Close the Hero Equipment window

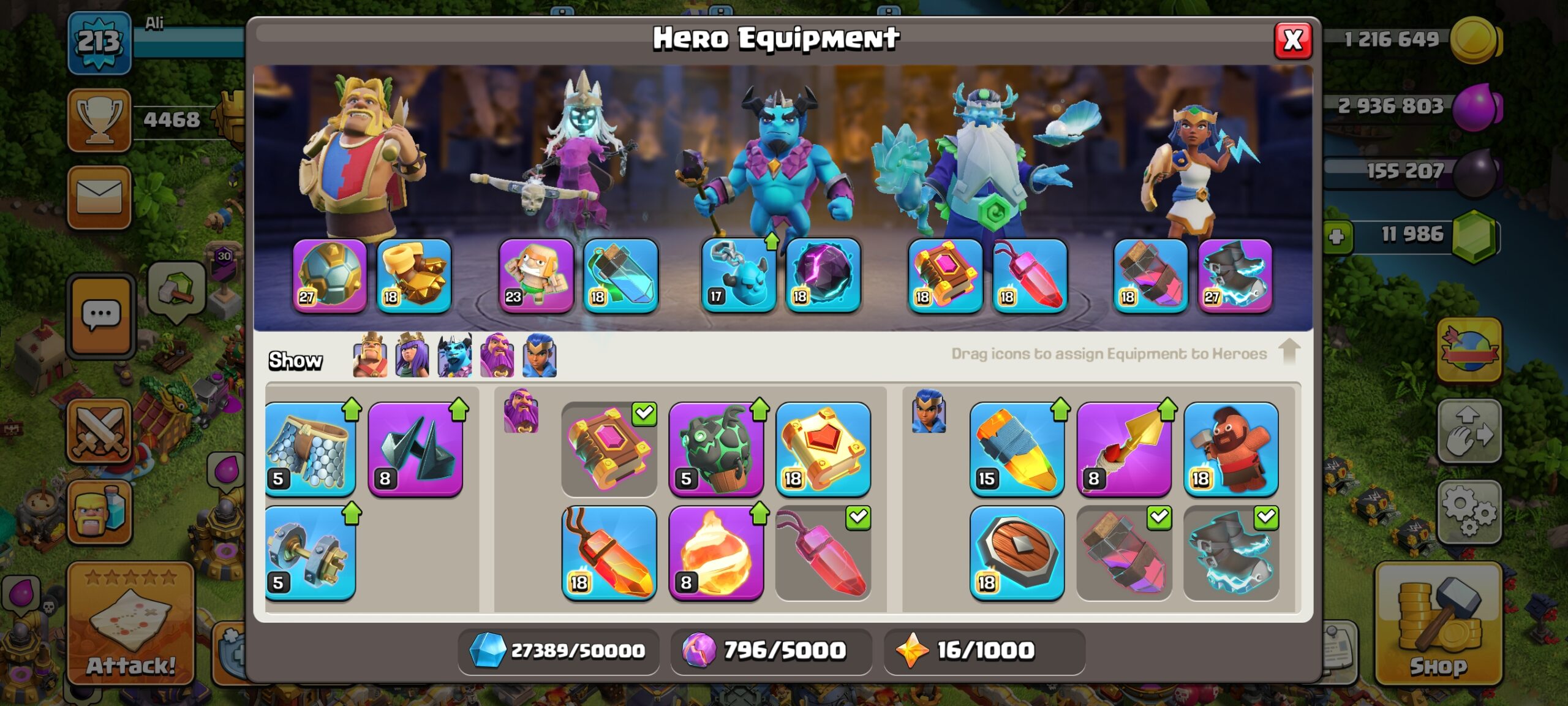click(x=1292, y=41)
